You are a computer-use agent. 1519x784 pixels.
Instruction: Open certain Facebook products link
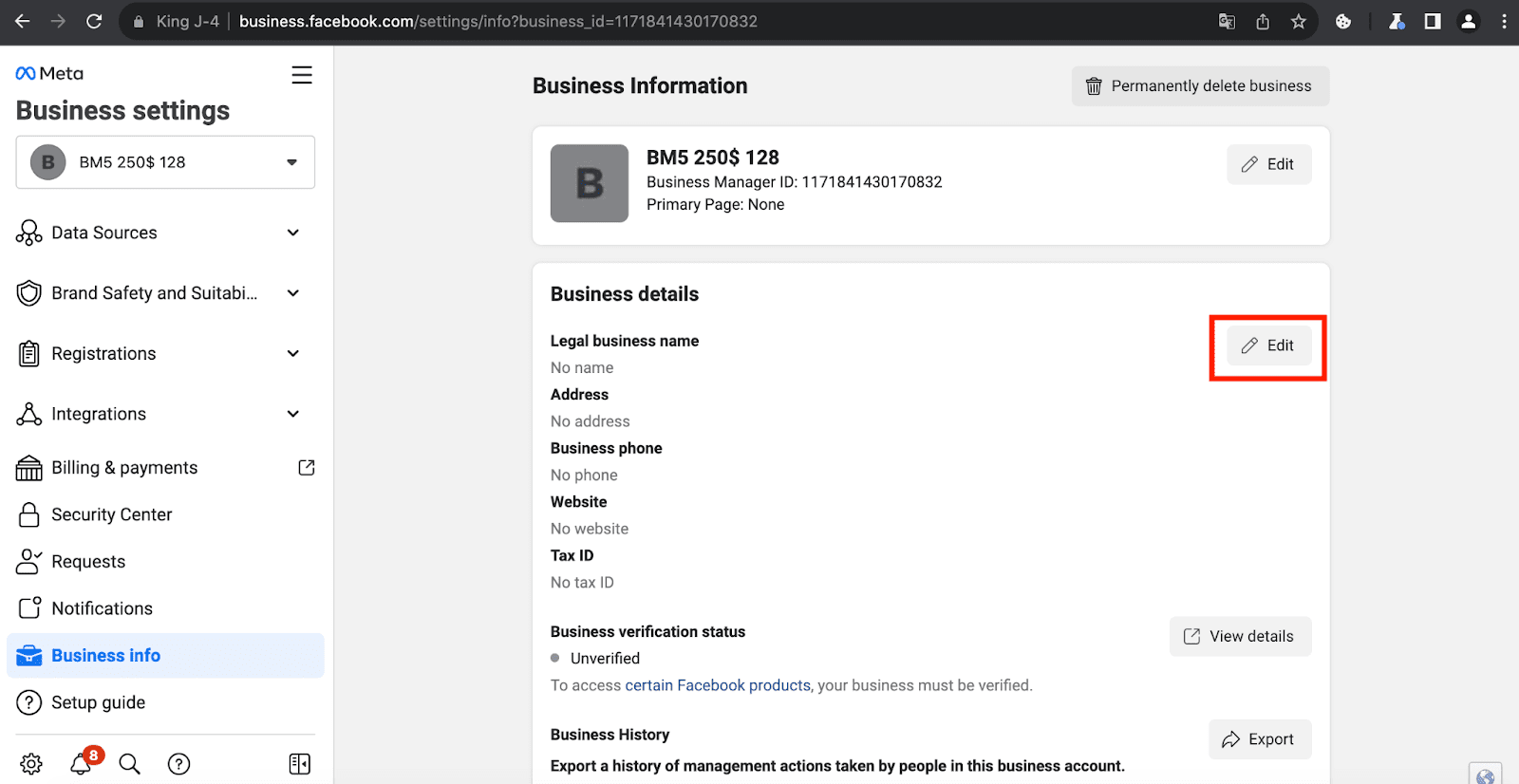(718, 685)
